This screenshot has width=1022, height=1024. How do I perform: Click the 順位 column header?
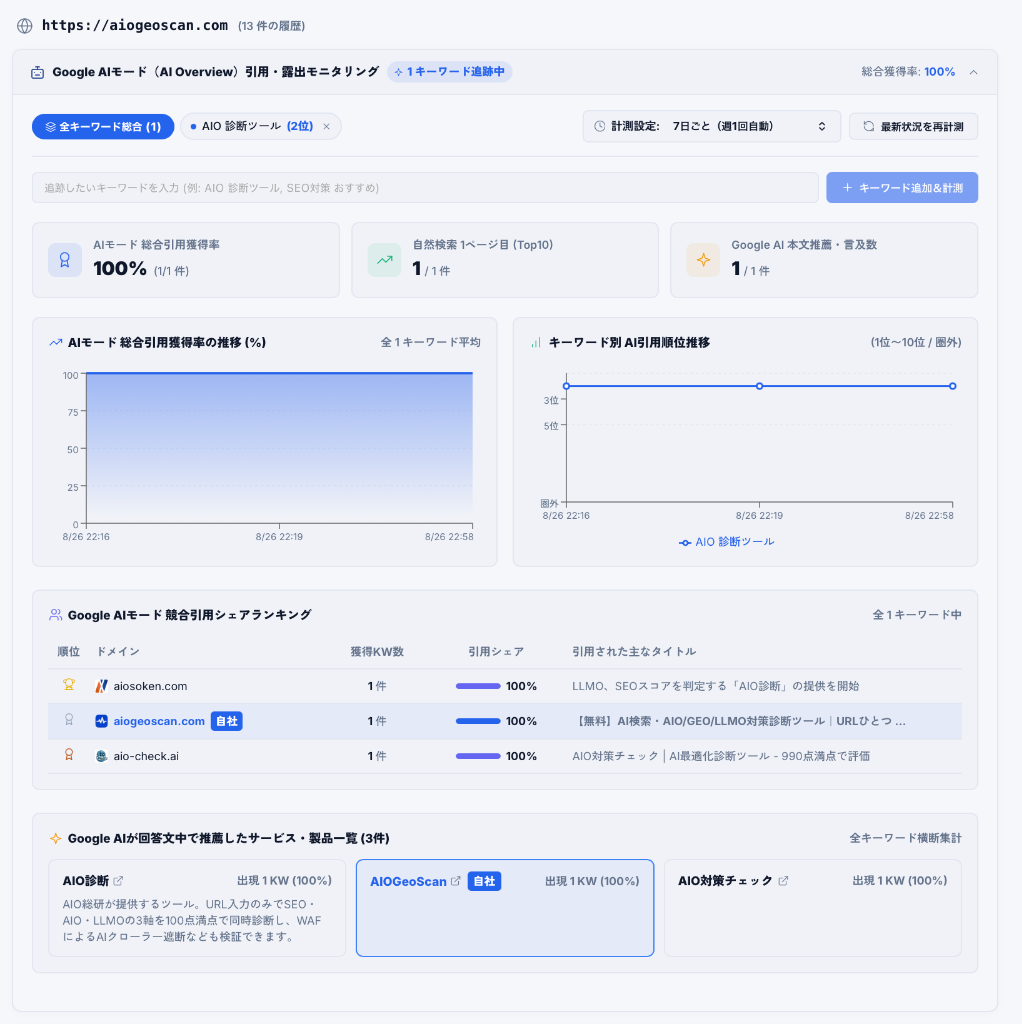(69, 652)
